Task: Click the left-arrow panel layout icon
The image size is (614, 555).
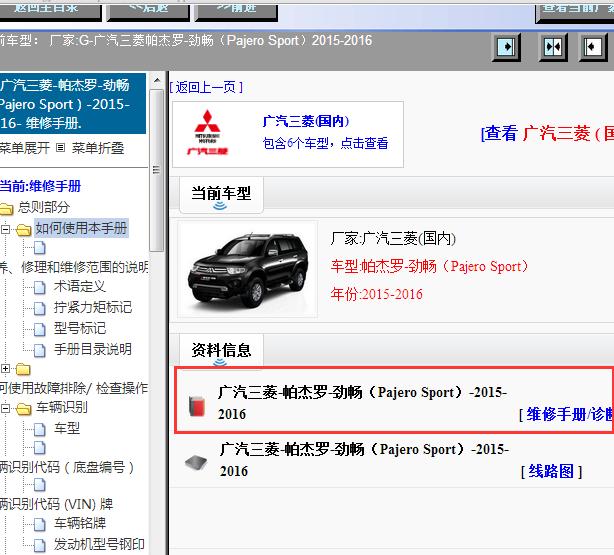Action: click(x=593, y=47)
